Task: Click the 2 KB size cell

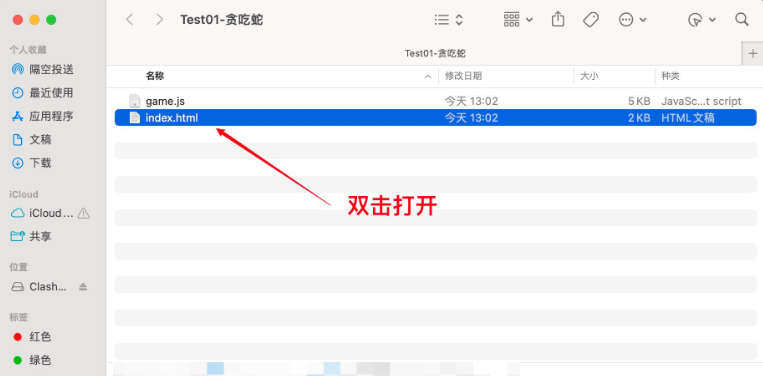Action: 639,118
